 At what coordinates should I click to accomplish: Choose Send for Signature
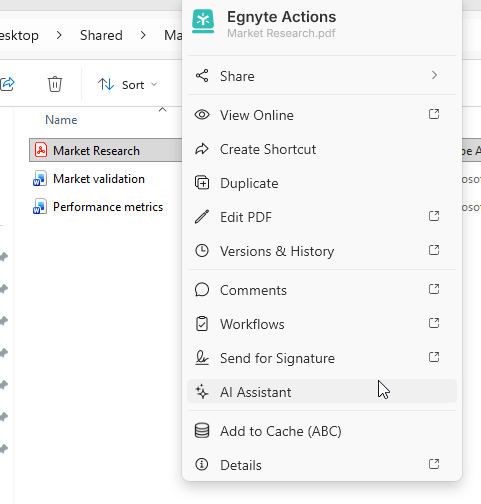click(x=322, y=358)
